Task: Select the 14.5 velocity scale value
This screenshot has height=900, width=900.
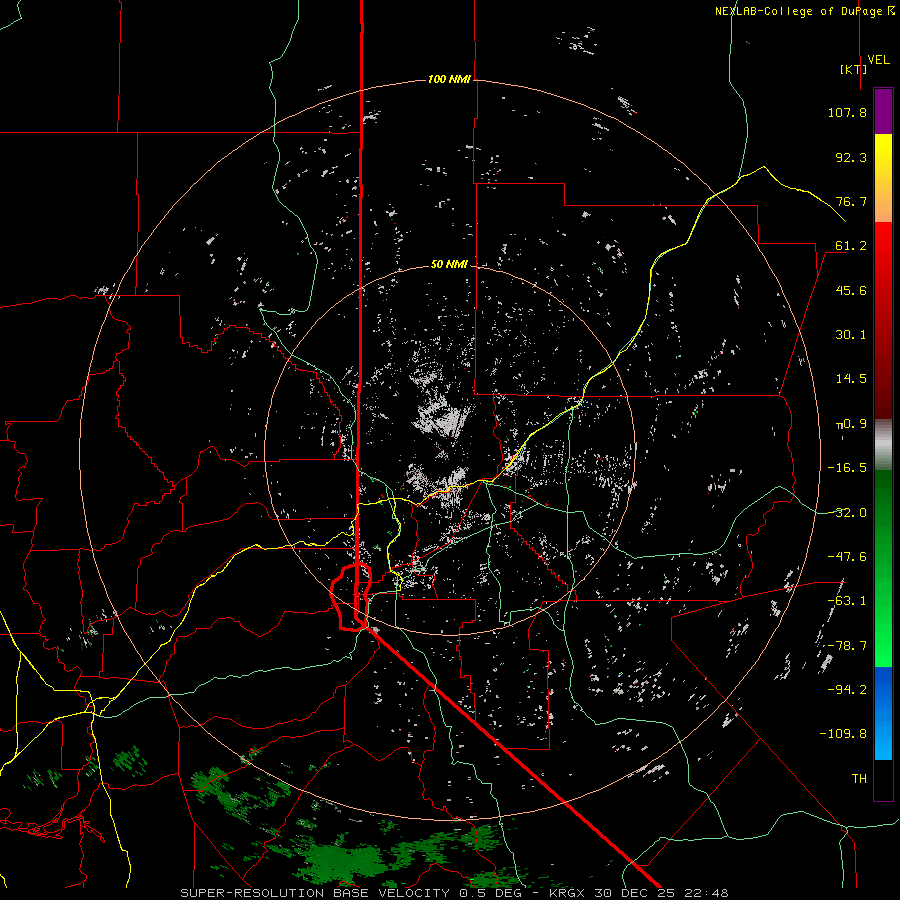Action: [851, 379]
